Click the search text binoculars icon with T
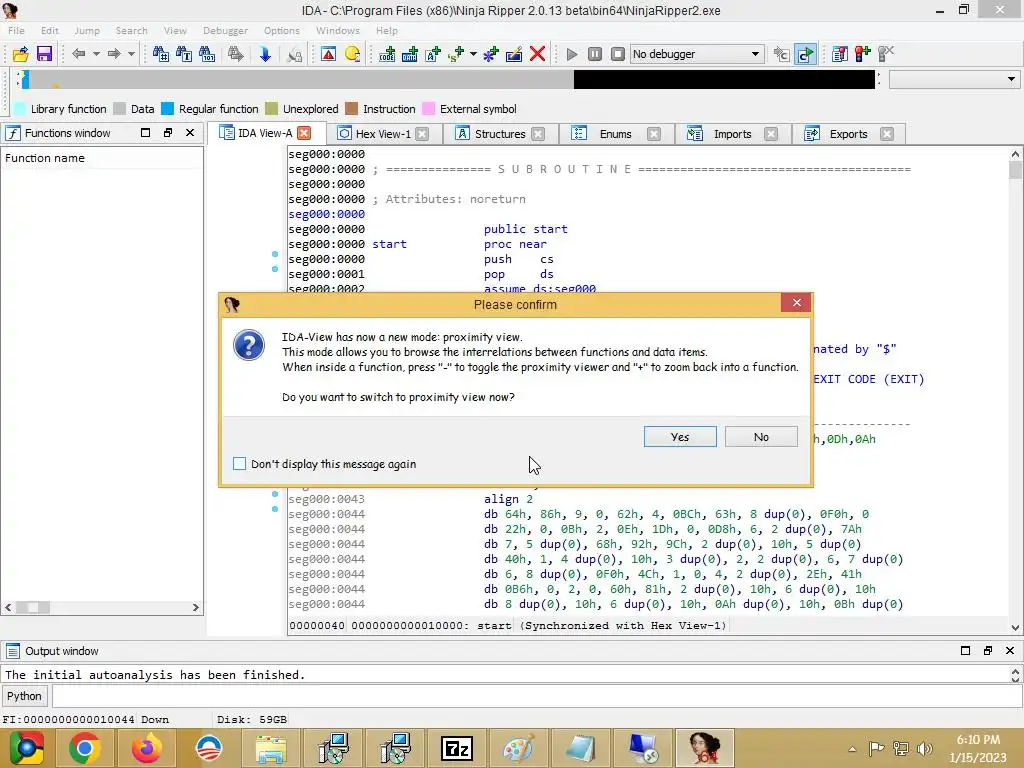This screenshot has width=1024, height=768. (x=184, y=54)
